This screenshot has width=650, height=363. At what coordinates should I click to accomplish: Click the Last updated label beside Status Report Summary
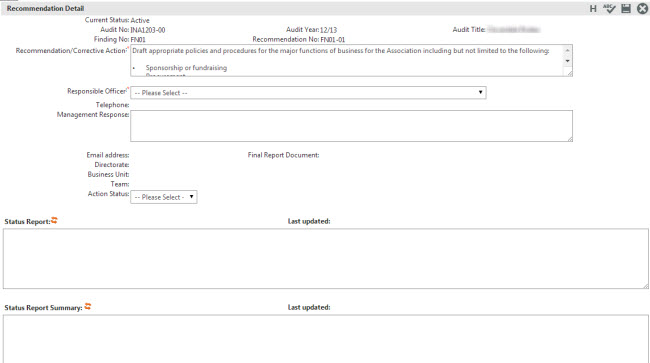[x=309, y=307]
